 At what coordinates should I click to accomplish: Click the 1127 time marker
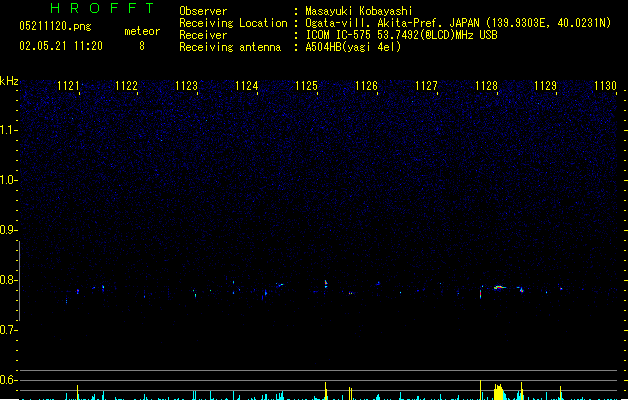tap(426, 86)
